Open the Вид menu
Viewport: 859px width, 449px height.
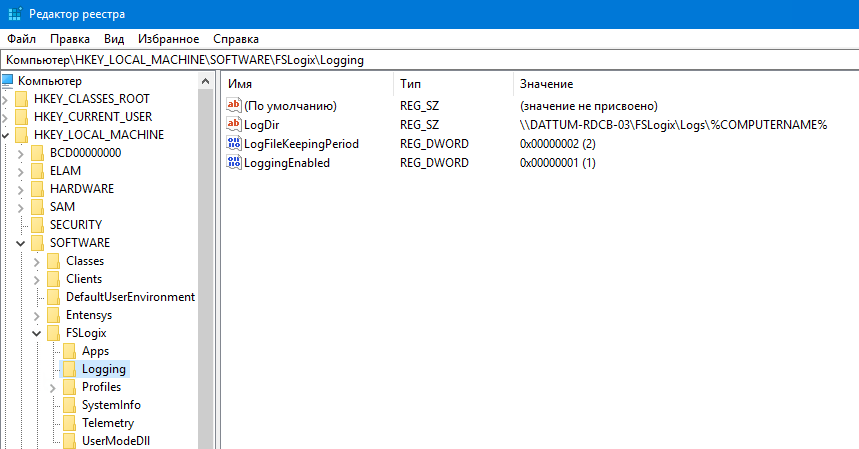pyautogui.click(x=114, y=39)
